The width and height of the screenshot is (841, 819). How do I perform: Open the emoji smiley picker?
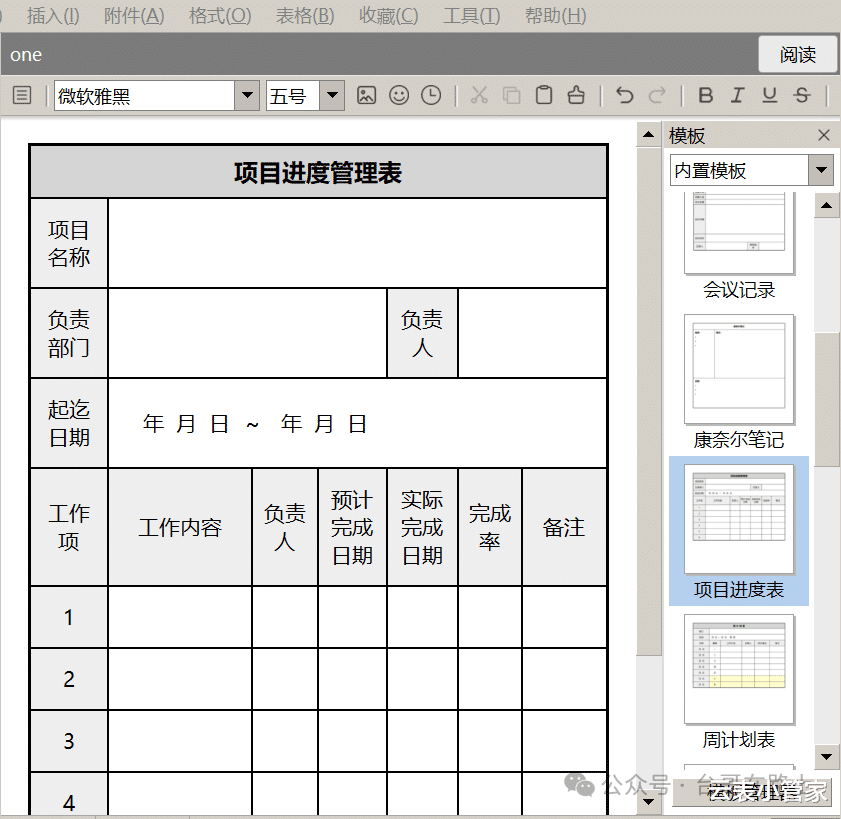pyautogui.click(x=399, y=95)
